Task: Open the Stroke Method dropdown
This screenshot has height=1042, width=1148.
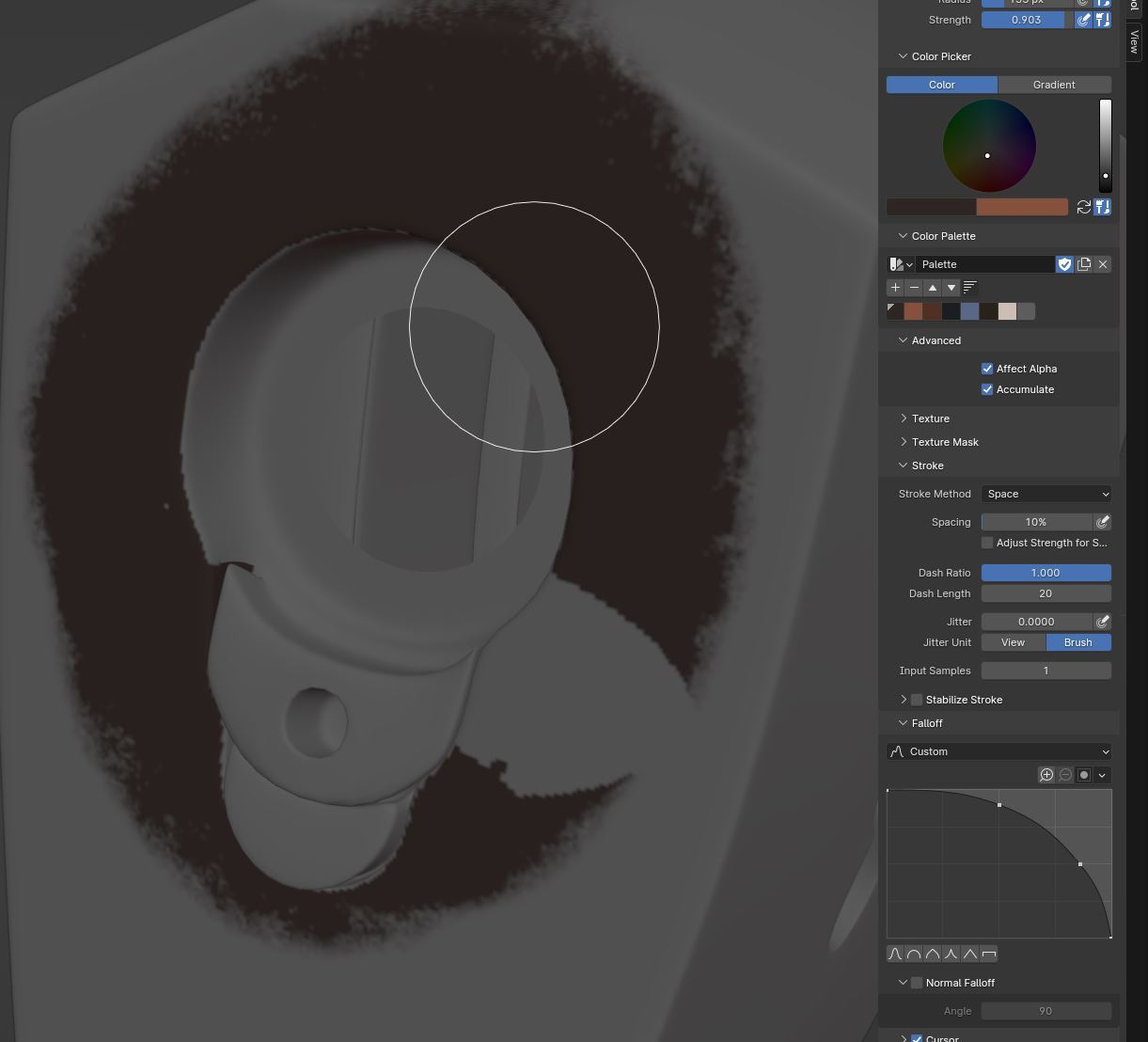Action: pyautogui.click(x=1046, y=494)
